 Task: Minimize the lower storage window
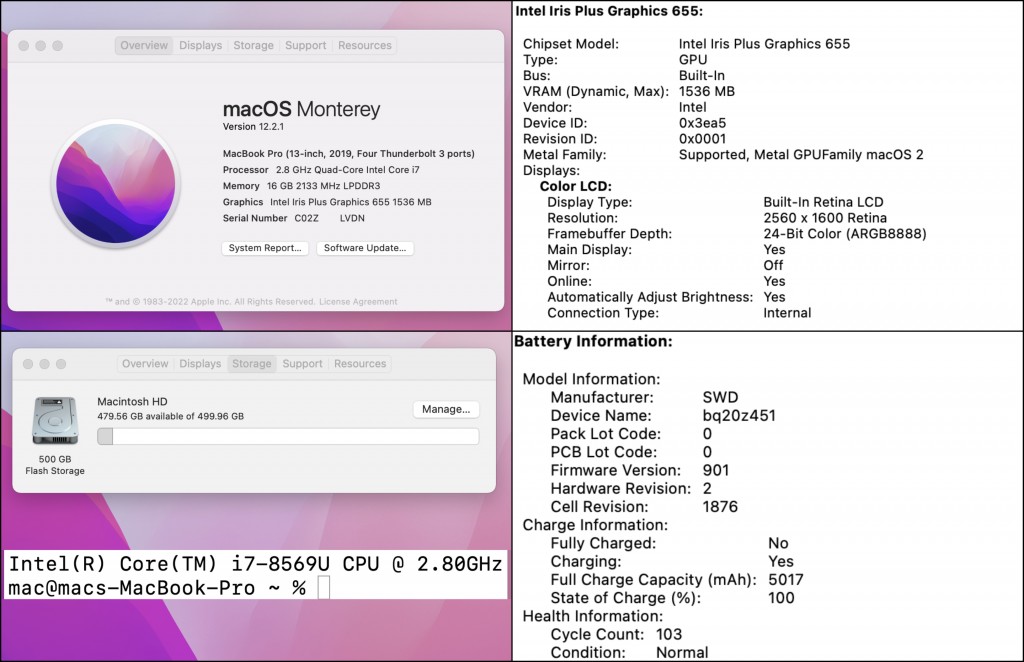pyautogui.click(x=44, y=364)
